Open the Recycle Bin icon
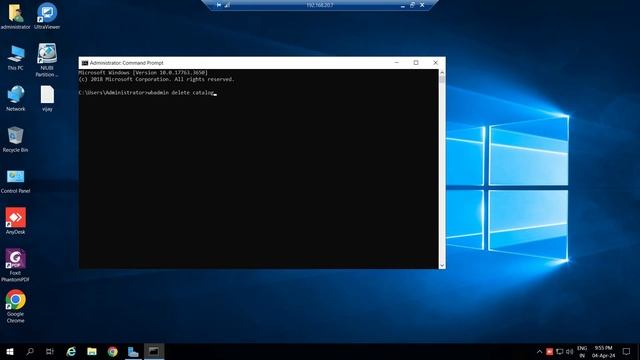This screenshot has height=360, width=640. pyautogui.click(x=16, y=139)
